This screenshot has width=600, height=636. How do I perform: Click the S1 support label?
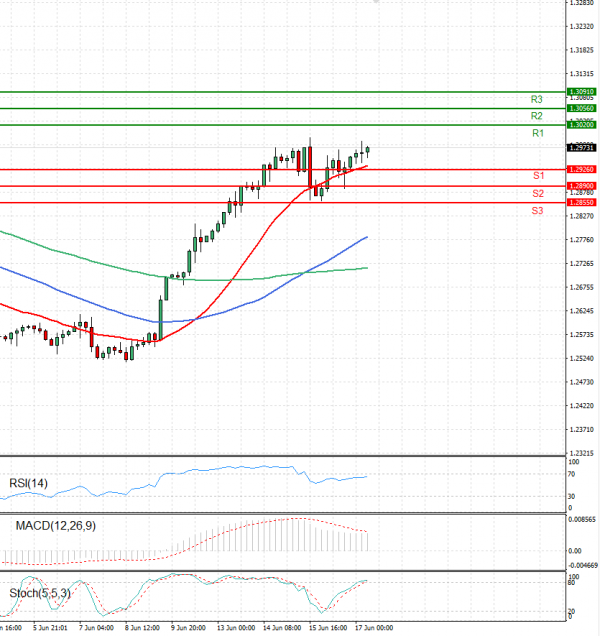tap(538, 176)
